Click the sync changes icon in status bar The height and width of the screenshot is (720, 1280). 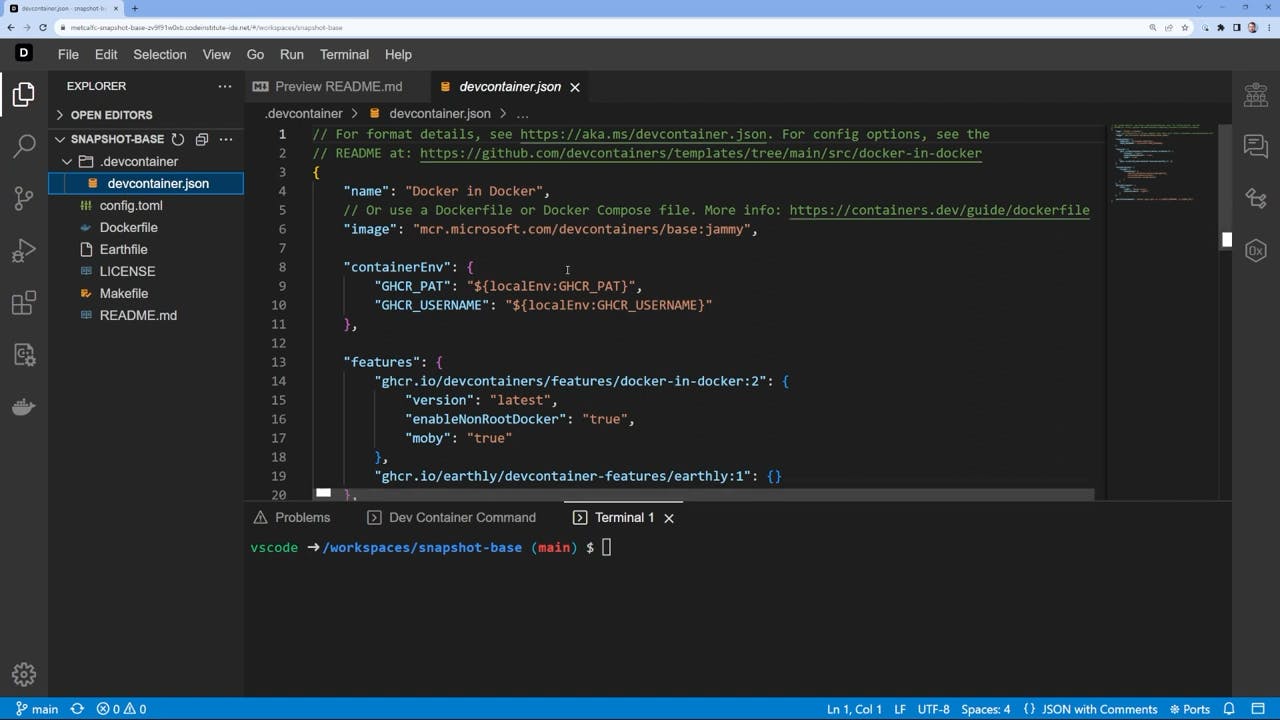point(77,709)
